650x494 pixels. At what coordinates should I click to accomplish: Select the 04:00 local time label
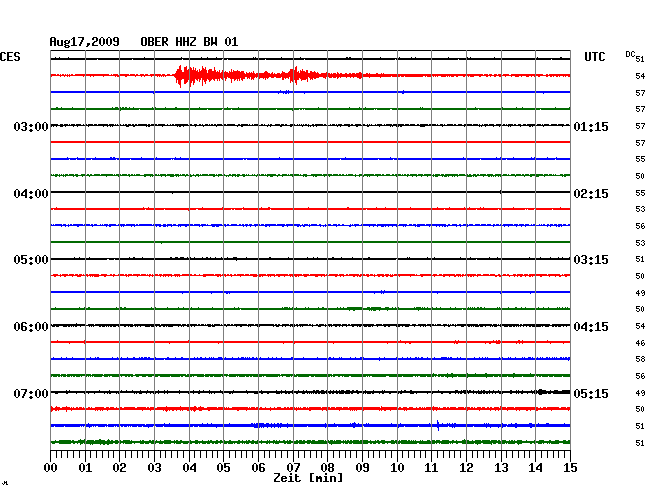(x=31, y=194)
